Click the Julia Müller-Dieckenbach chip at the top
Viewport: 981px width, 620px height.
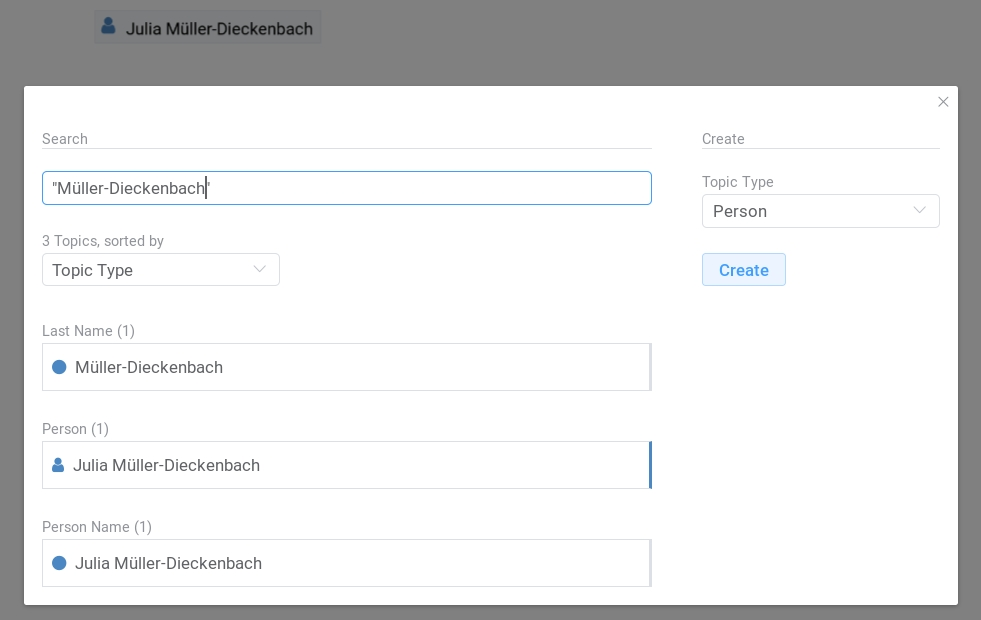coord(207,26)
